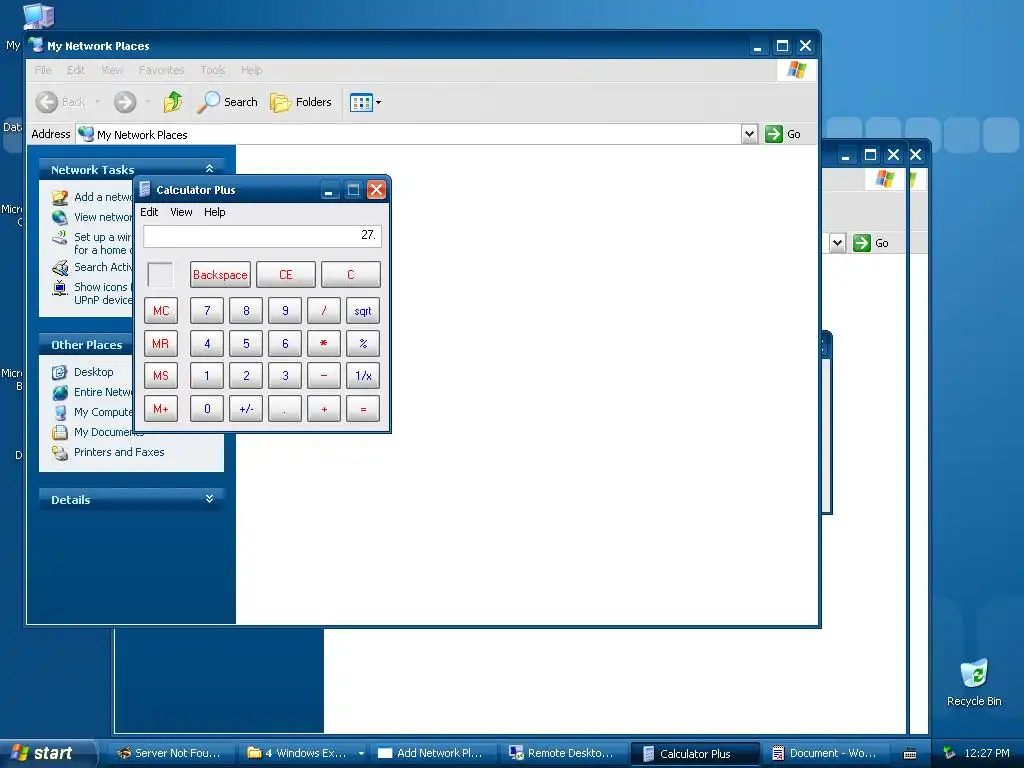Viewport: 1024px width, 768px height.
Task: Click the Go button in My Network Places
Action: click(783, 134)
